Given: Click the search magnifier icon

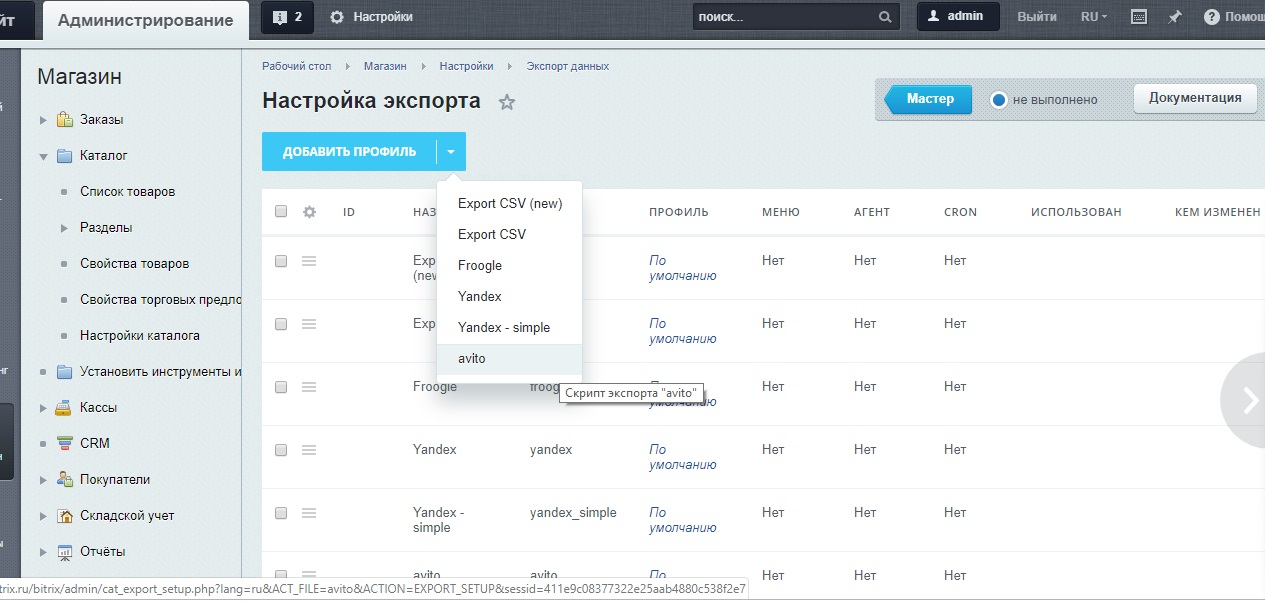Looking at the screenshot, I should pyautogui.click(x=885, y=17).
